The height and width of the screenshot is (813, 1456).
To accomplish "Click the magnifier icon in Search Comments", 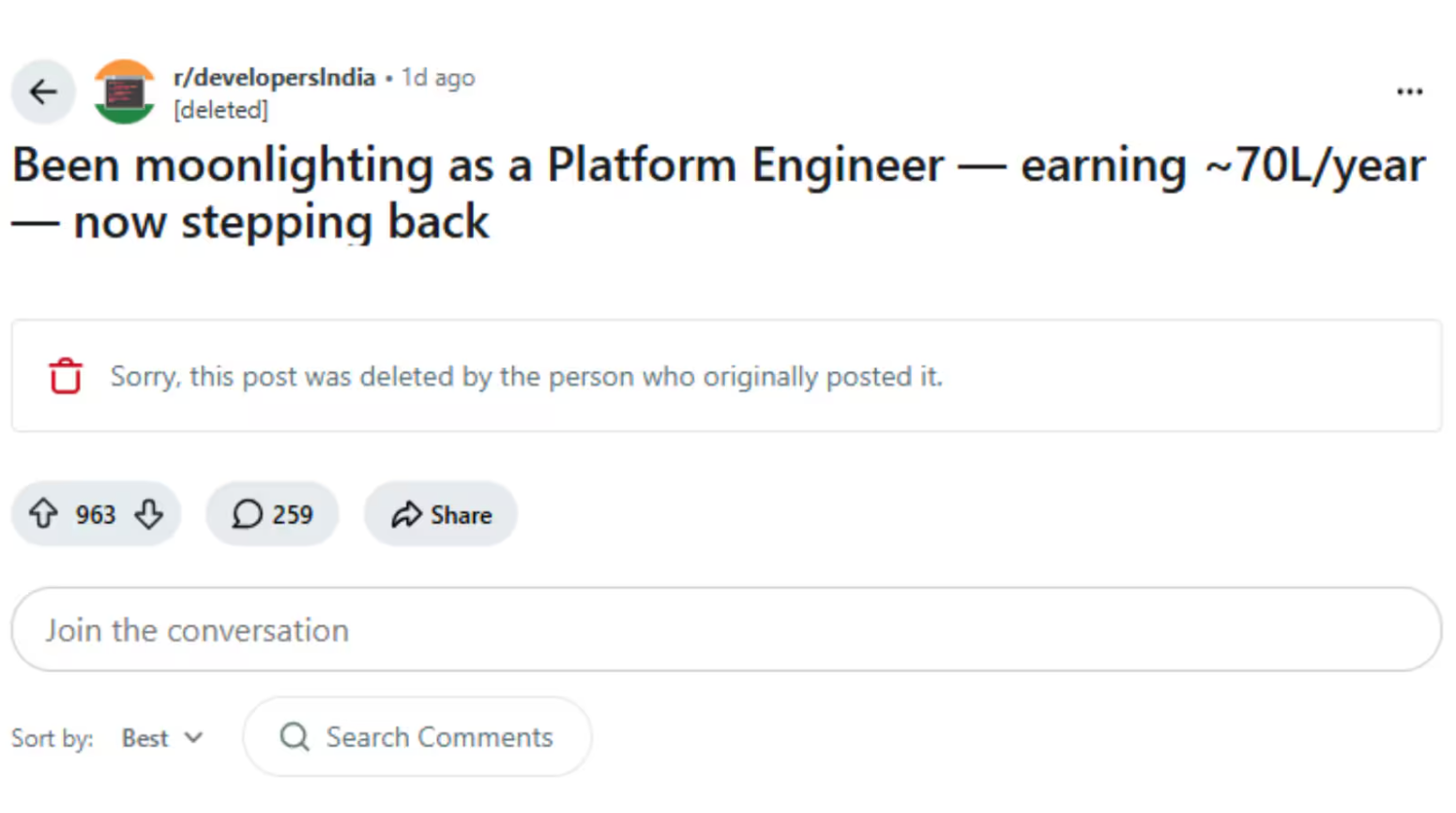I will click(x=295, y=737).
